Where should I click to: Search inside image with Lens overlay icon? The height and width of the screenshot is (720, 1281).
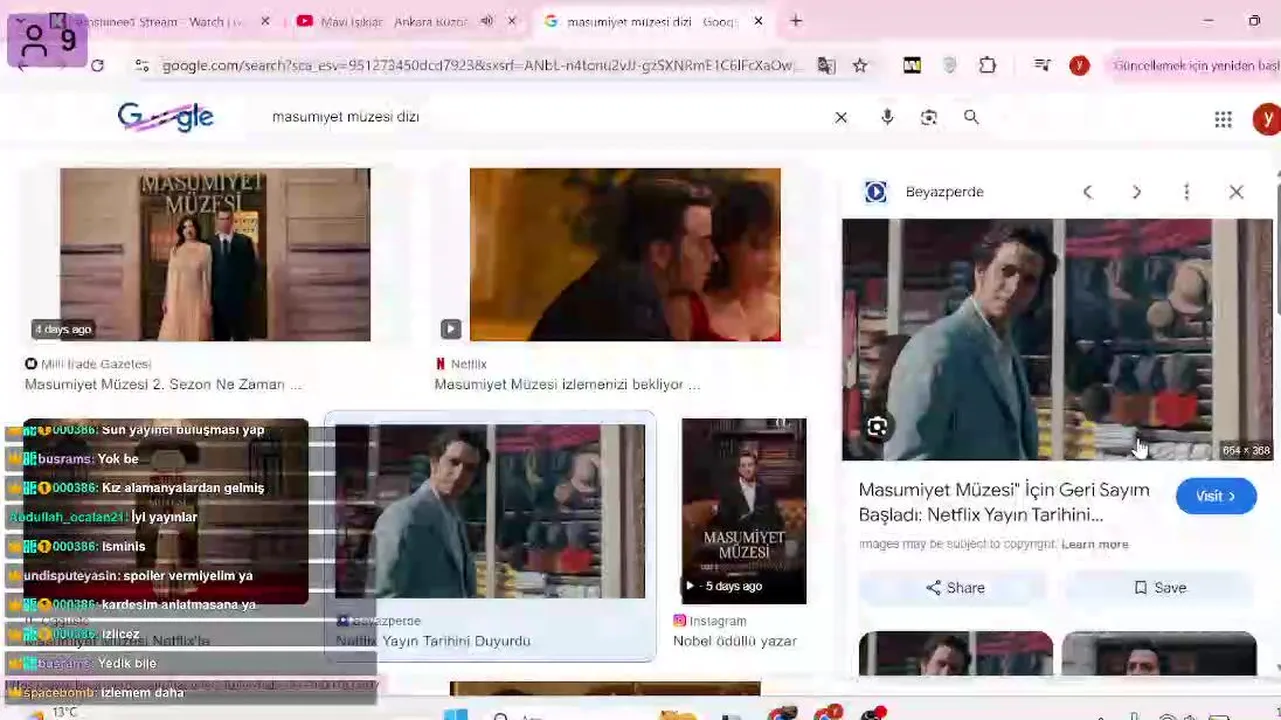pyautogui.click(x=877, y=428)
